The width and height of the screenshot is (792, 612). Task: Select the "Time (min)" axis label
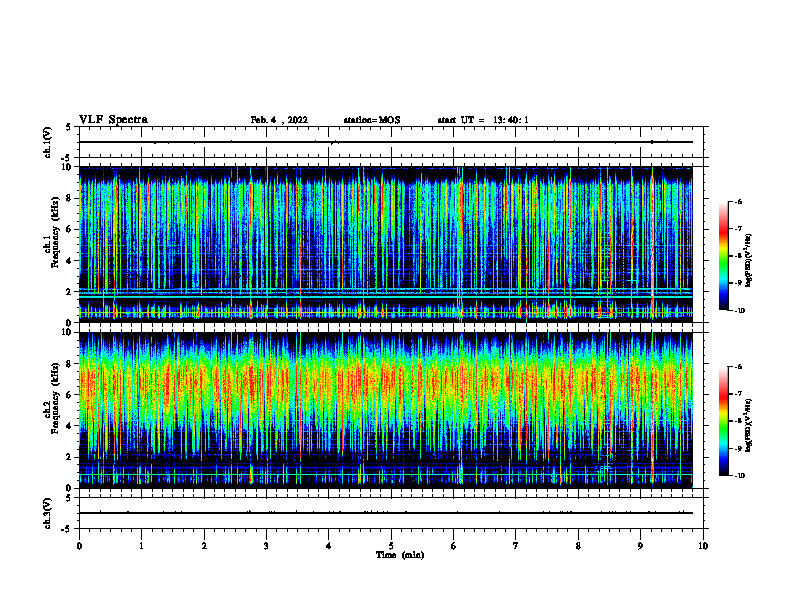400,555
